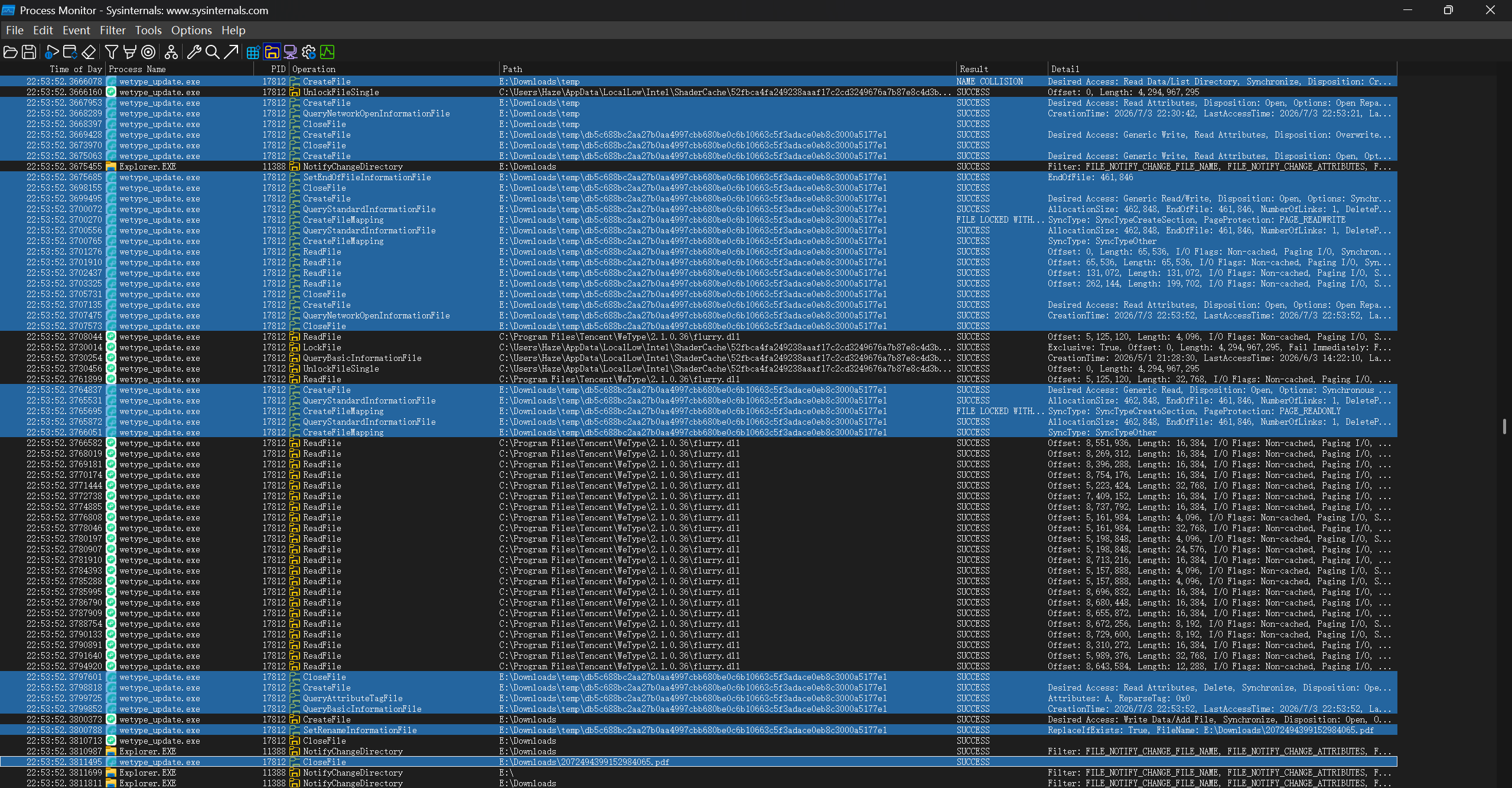Select the last ReadFile event at 22:53:52.3794920
The height and width of the screenshot is (788, 1512).
699,666
